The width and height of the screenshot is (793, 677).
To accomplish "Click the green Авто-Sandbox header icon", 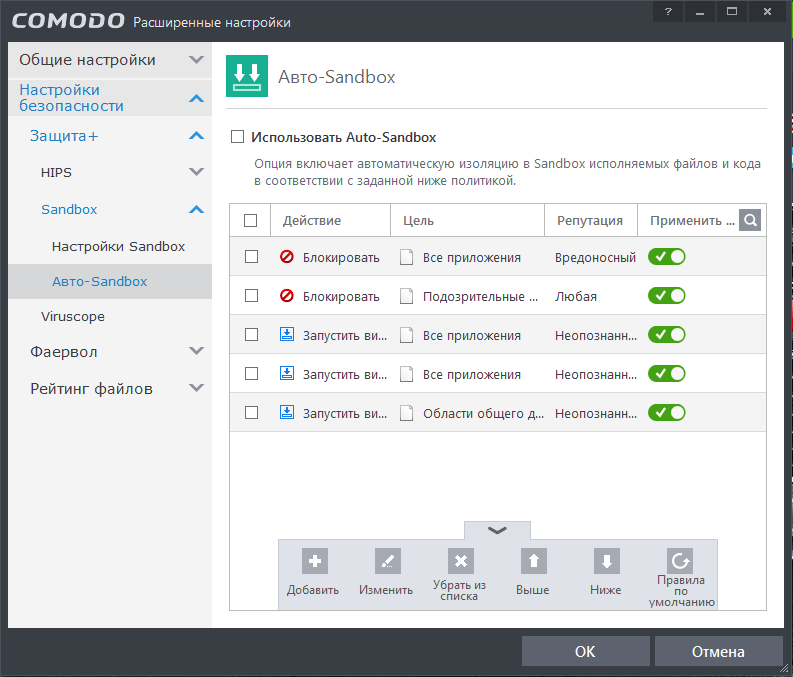I will 247,76.
